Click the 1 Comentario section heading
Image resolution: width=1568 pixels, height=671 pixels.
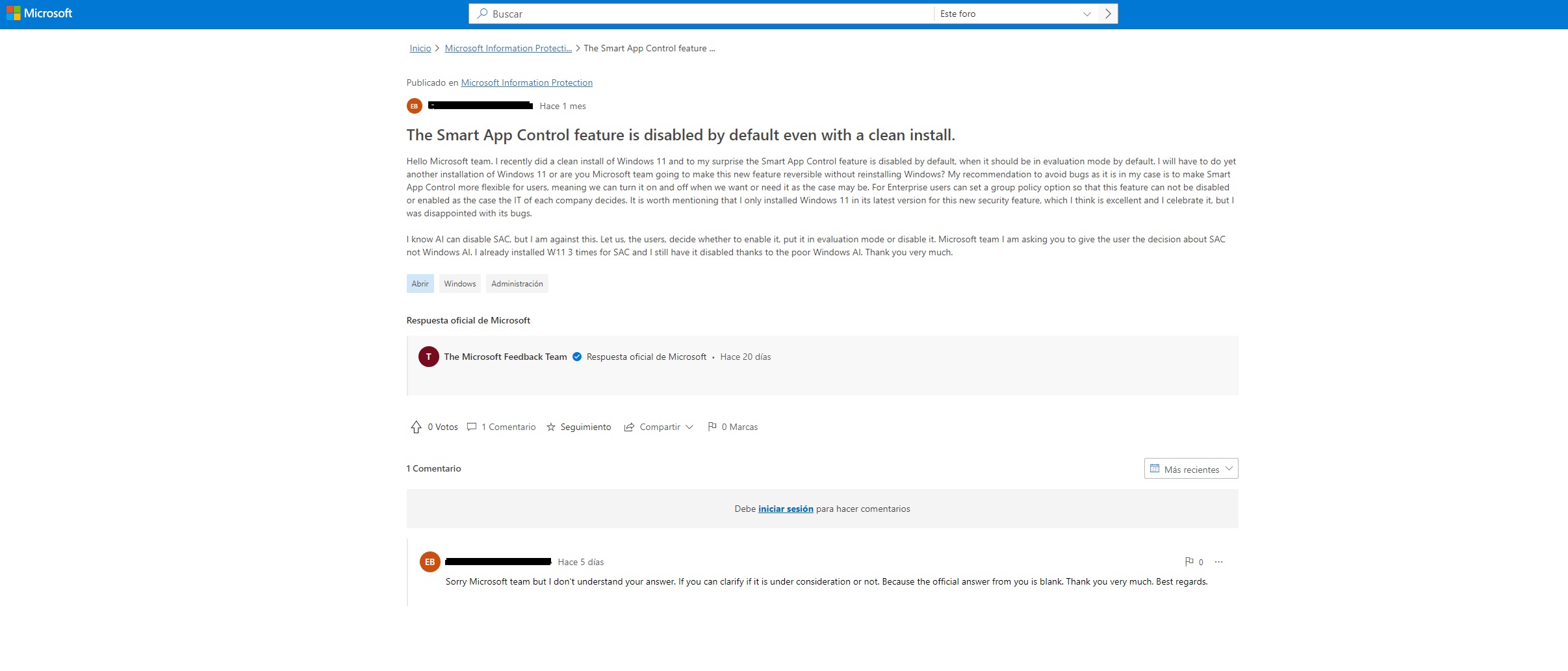(434, 468)
